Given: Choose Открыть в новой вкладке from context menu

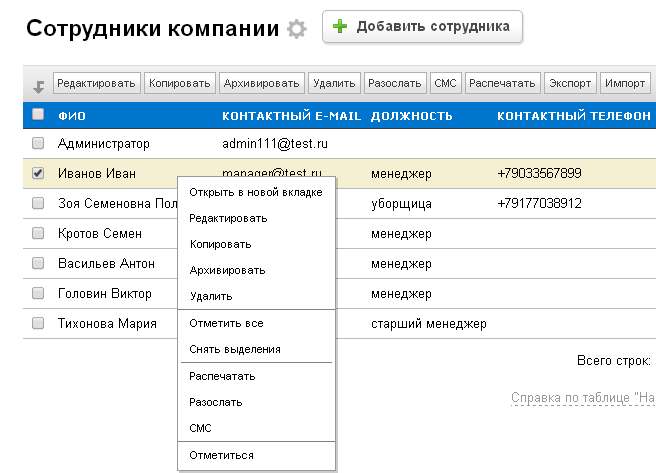Looking at the screenshot, I should click(x=255, y=192).
